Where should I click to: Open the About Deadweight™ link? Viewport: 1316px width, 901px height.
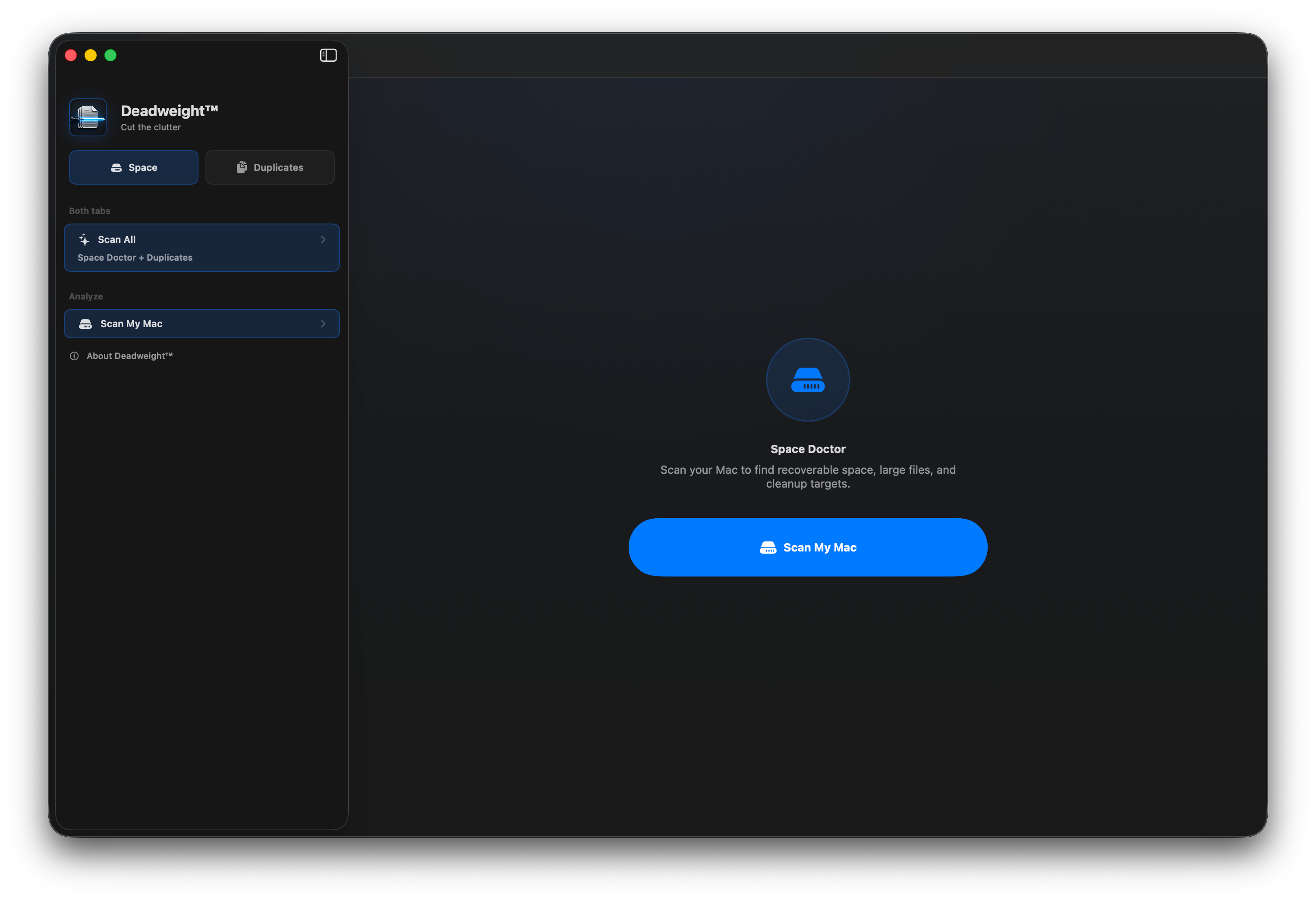[x=121, y=356]
